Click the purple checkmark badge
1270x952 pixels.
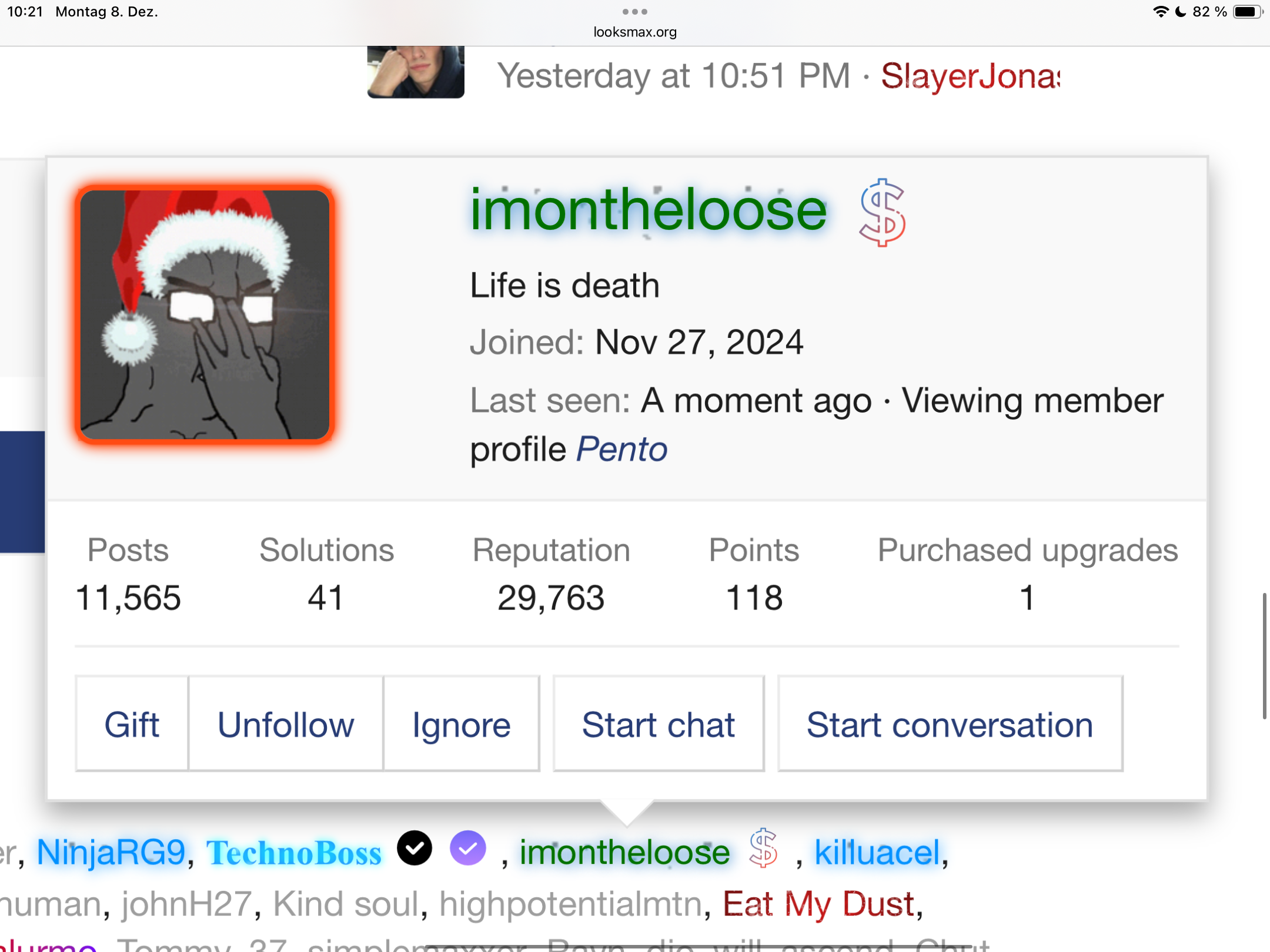pyautogui.click(x=468, y=848)
